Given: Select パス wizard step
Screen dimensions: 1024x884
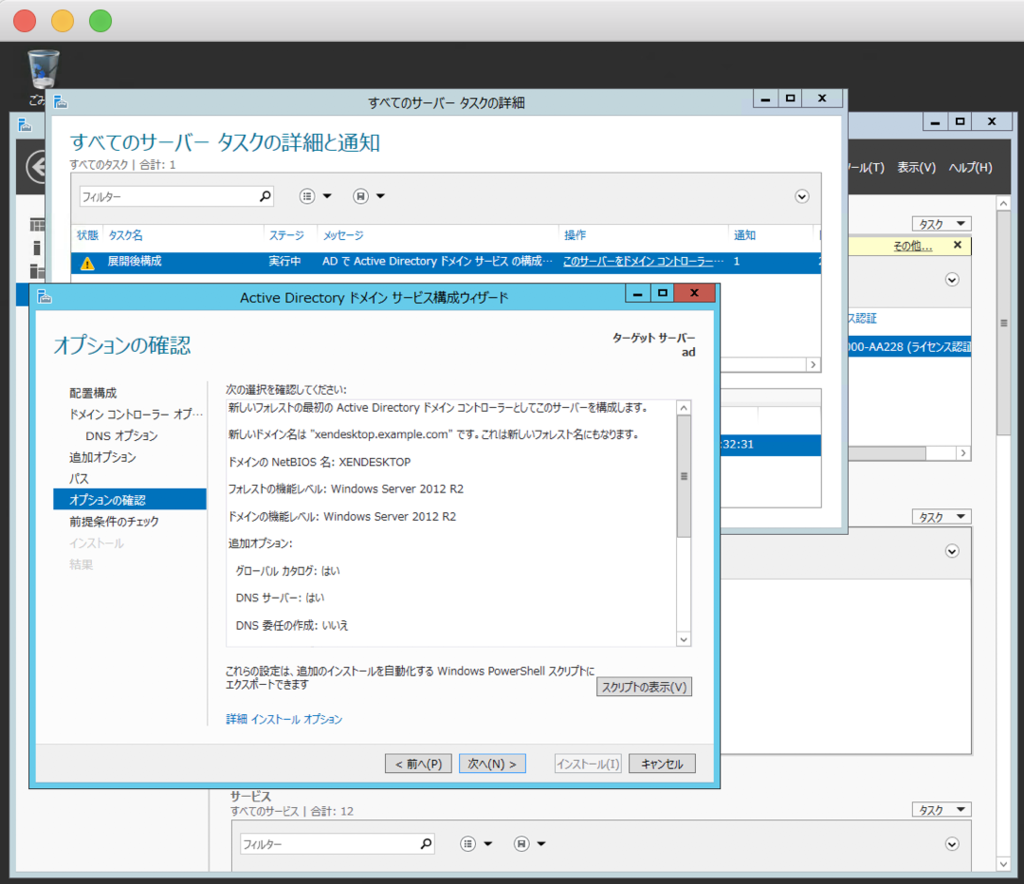Looking at the screenshot, I should tap(78, 479).
